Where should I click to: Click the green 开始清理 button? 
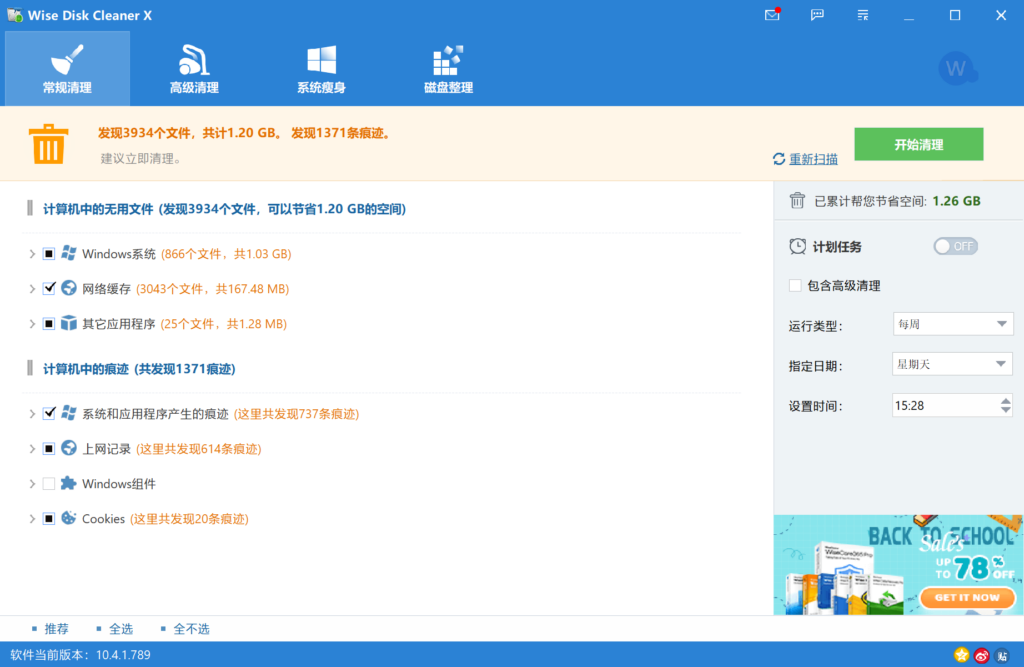point(918,144)
